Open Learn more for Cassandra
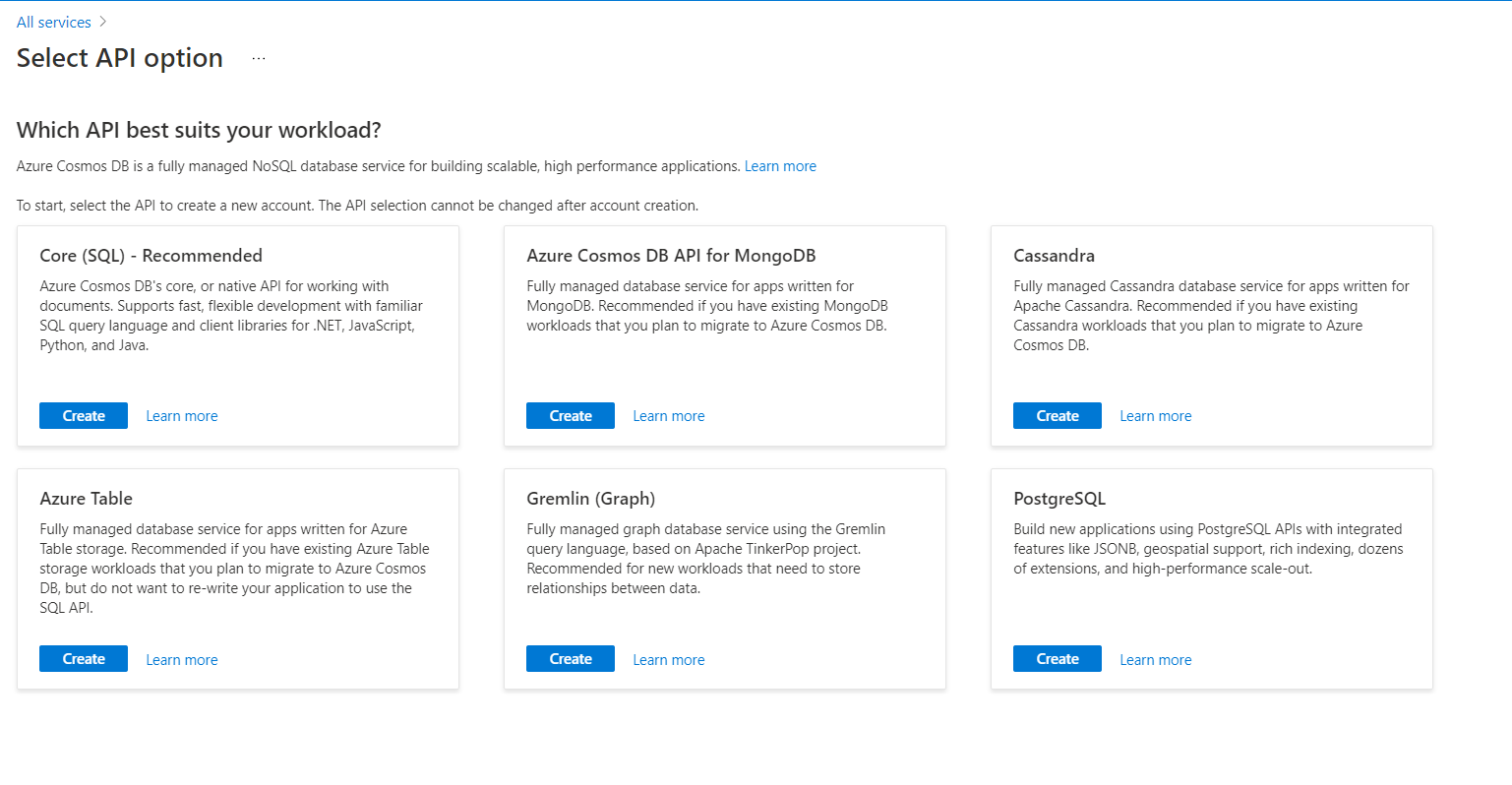Viewport: 1512px width, 785px height. click(x=1156, y=416)
